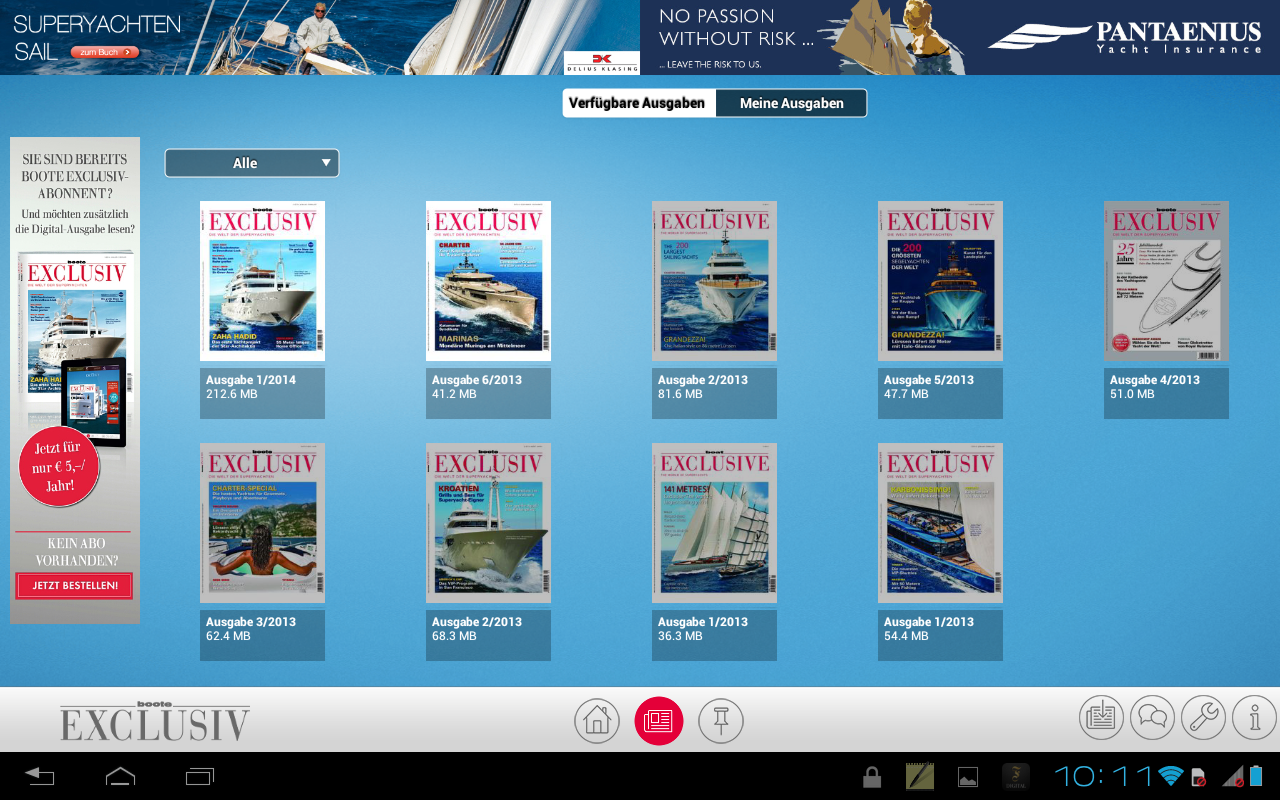Open settings via the wrench icon
The height and width of the screenshot is (800, 1280).
[x=1203, y=717]
